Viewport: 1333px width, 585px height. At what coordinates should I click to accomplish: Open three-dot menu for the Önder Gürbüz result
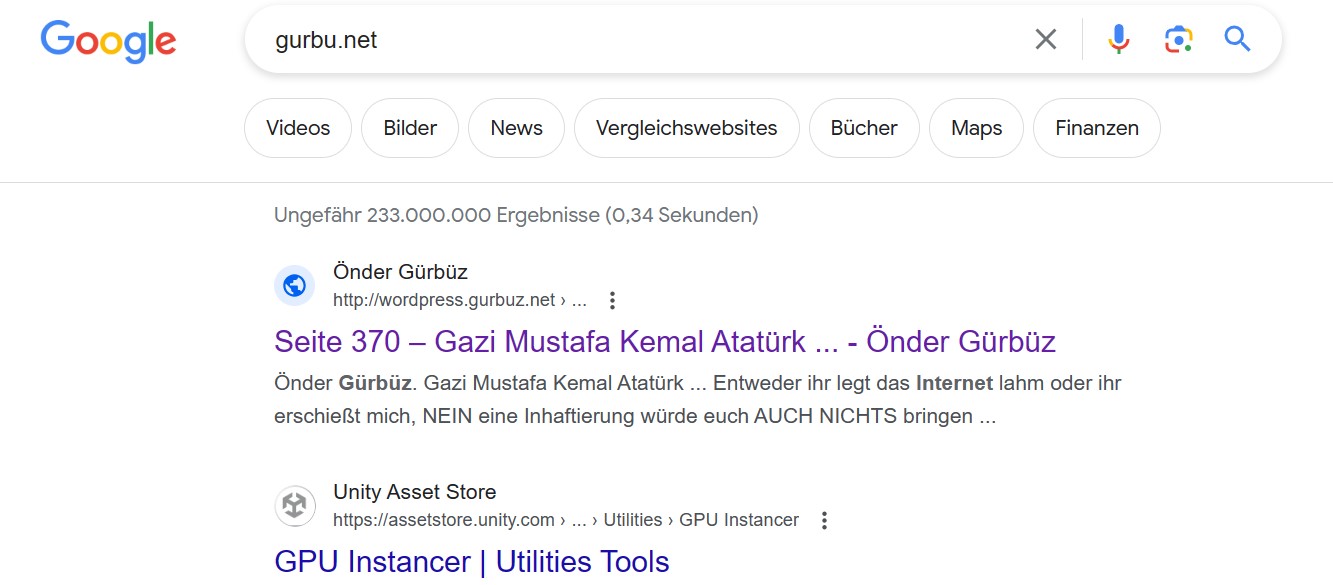(x=613, y=300)
